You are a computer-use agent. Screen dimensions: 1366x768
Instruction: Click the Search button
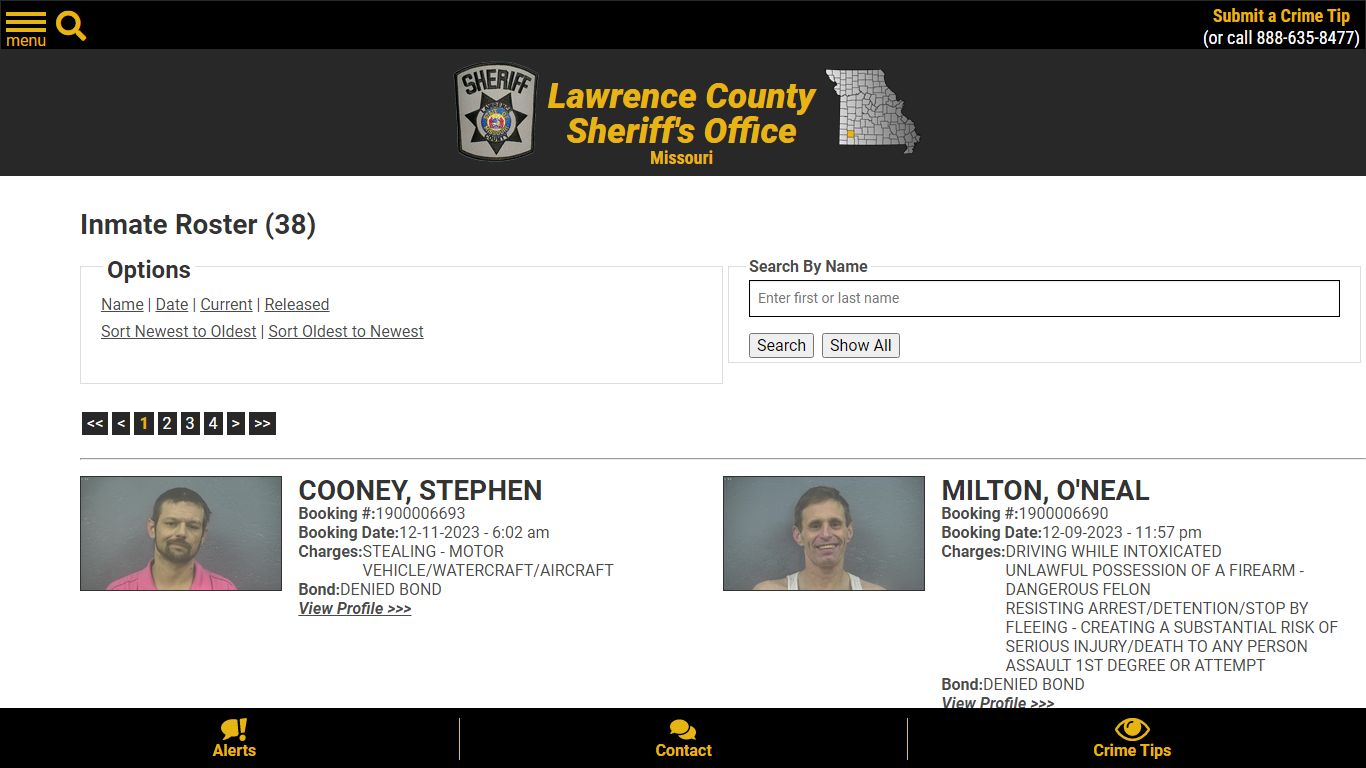tap(781, 345)
